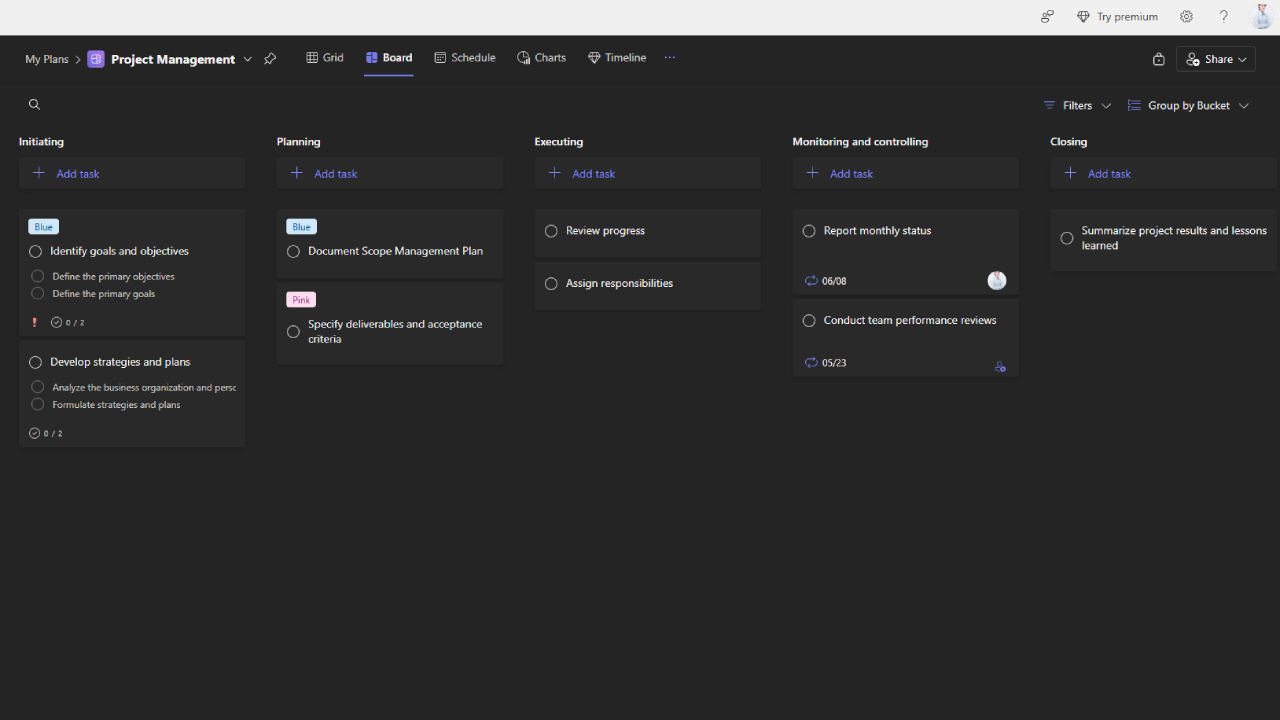Open more views ellipsis menu
The image size is (1280, 720).
[670, 57]
